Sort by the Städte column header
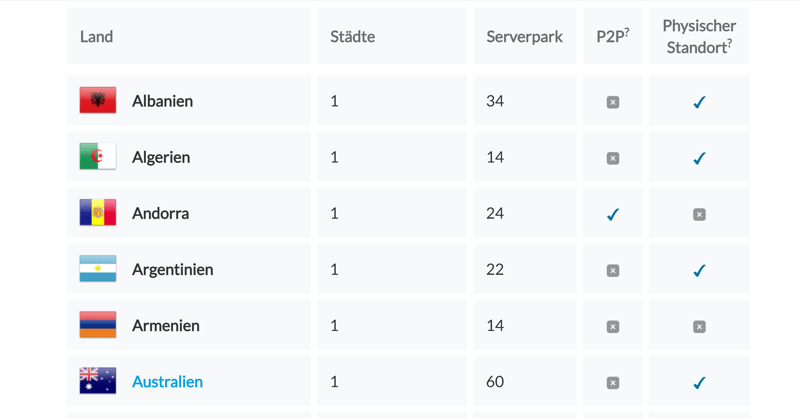 pyautogui.click(x=352, y=37)
